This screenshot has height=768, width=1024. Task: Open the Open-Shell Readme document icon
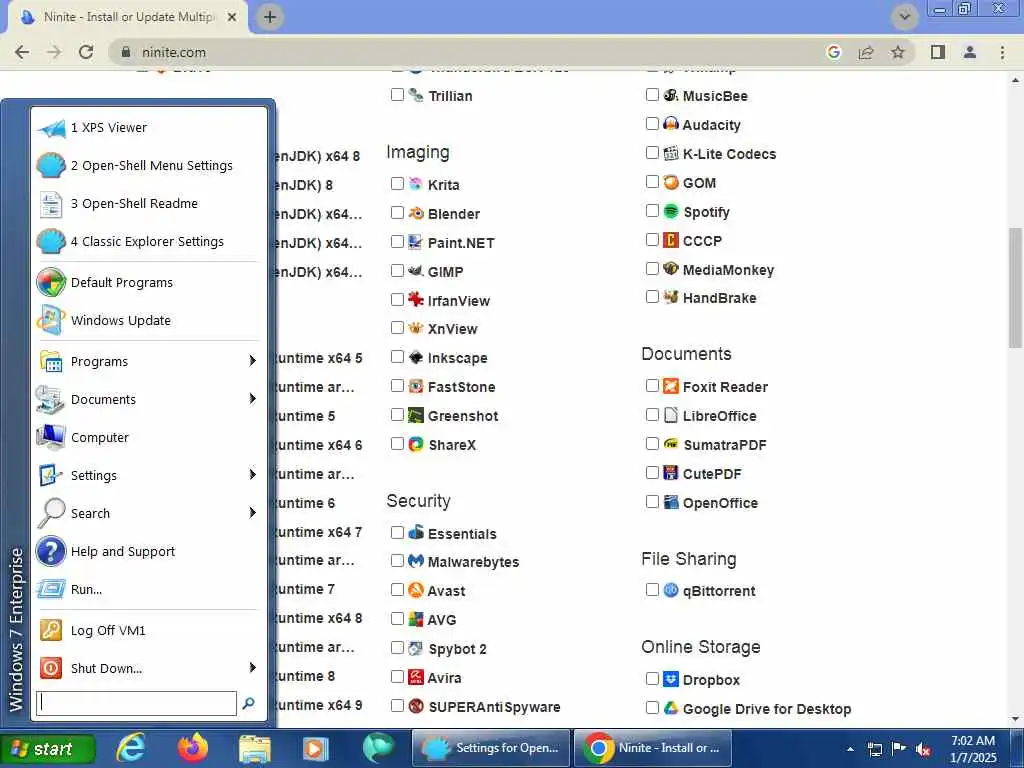(x=50, y=204)
